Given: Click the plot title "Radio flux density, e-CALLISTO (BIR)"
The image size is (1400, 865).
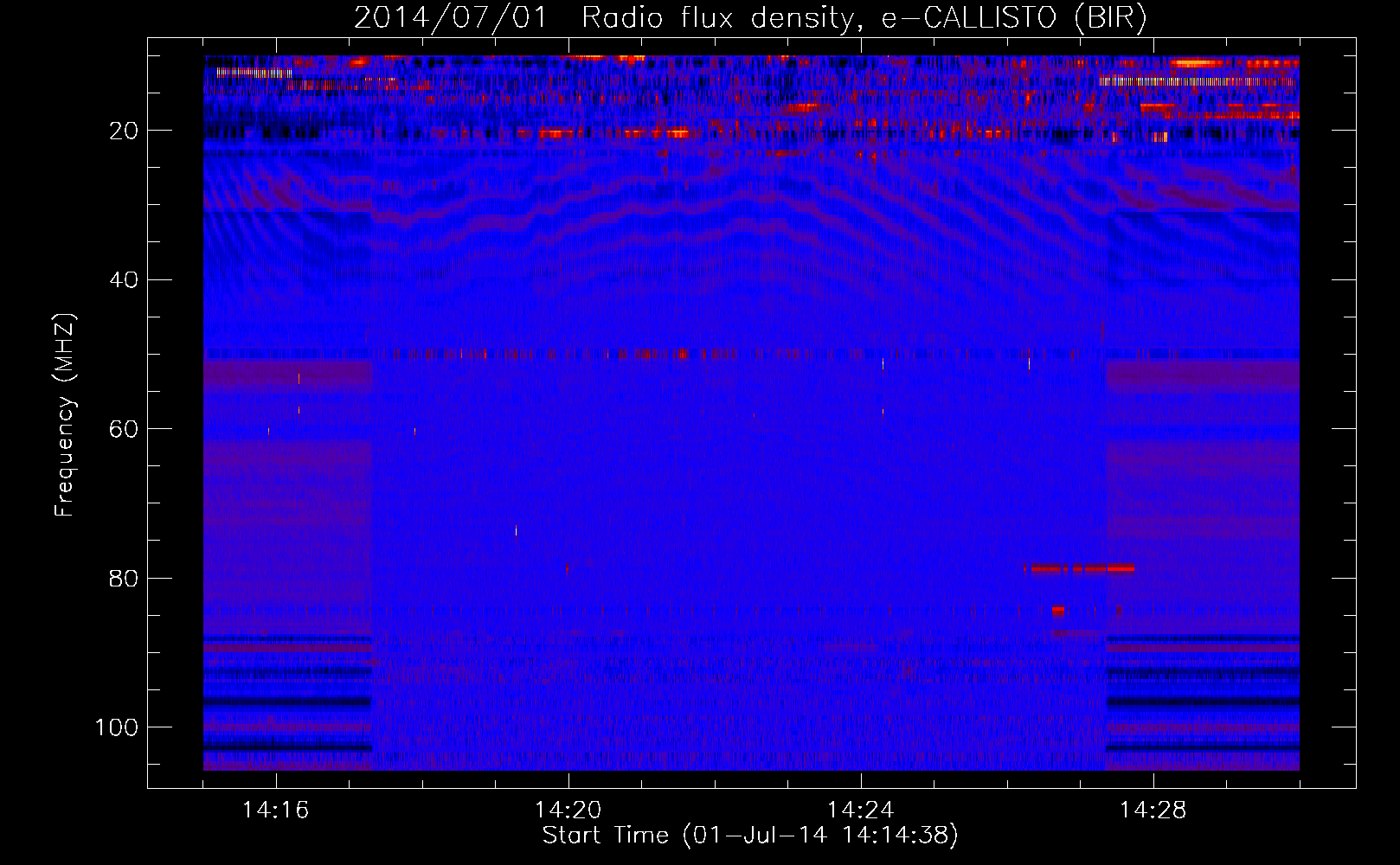Looking at the screenshot, I should 864,17.
